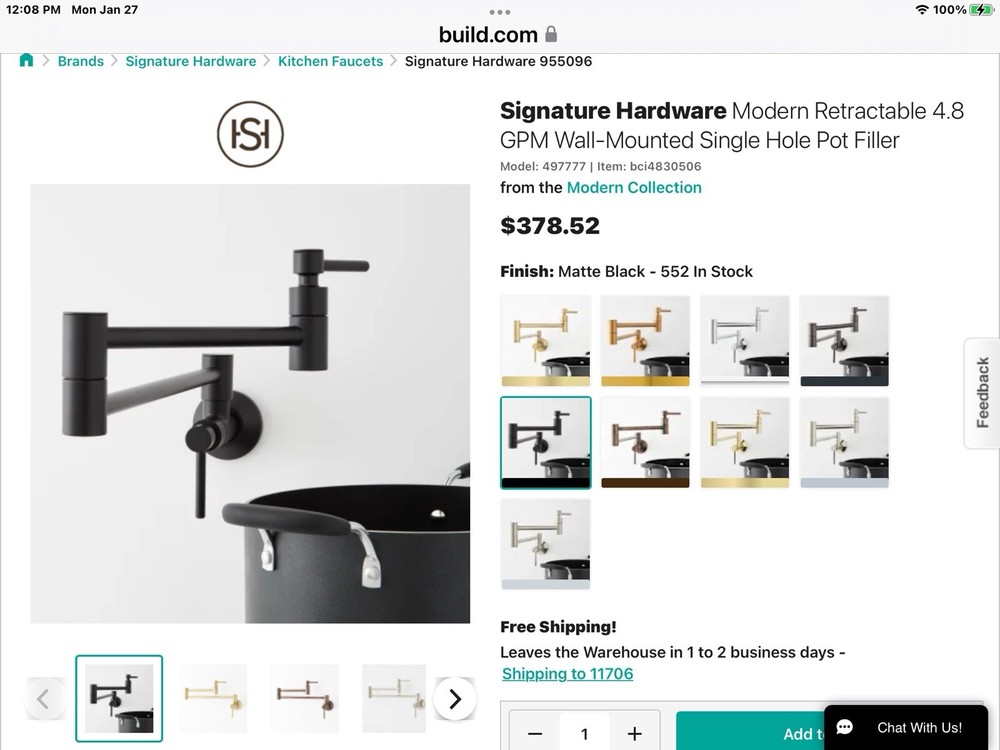Change the Shipping to 11706 zip link
Viewport: 1000px width, 750px height.
(x=568, y=673)
